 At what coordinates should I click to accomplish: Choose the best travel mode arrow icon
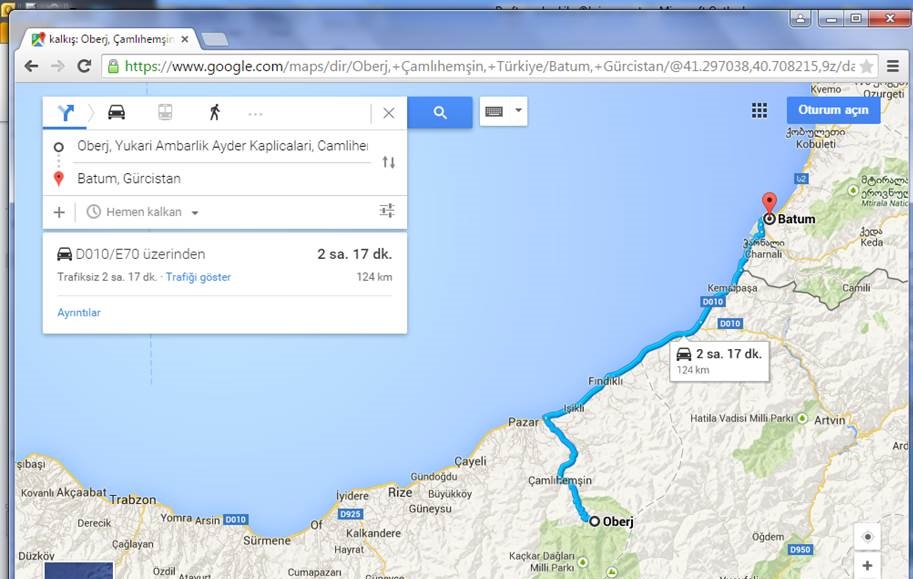[x=66, y=112]
